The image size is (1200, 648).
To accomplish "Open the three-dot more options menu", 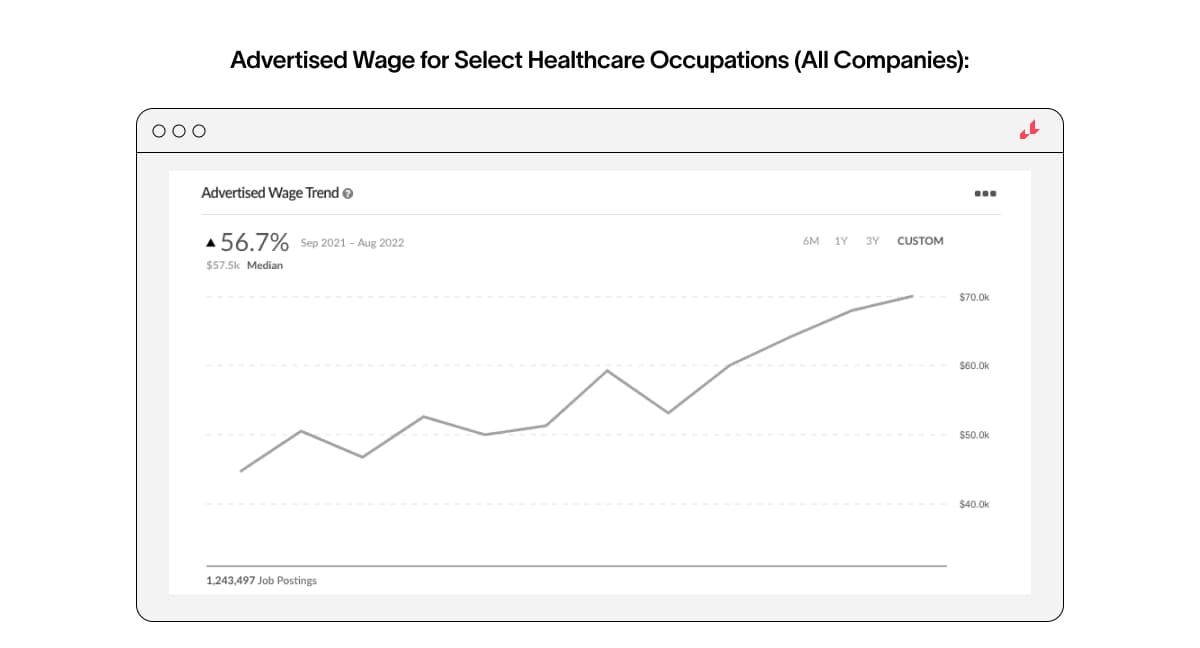I will [x=985, y=193].
